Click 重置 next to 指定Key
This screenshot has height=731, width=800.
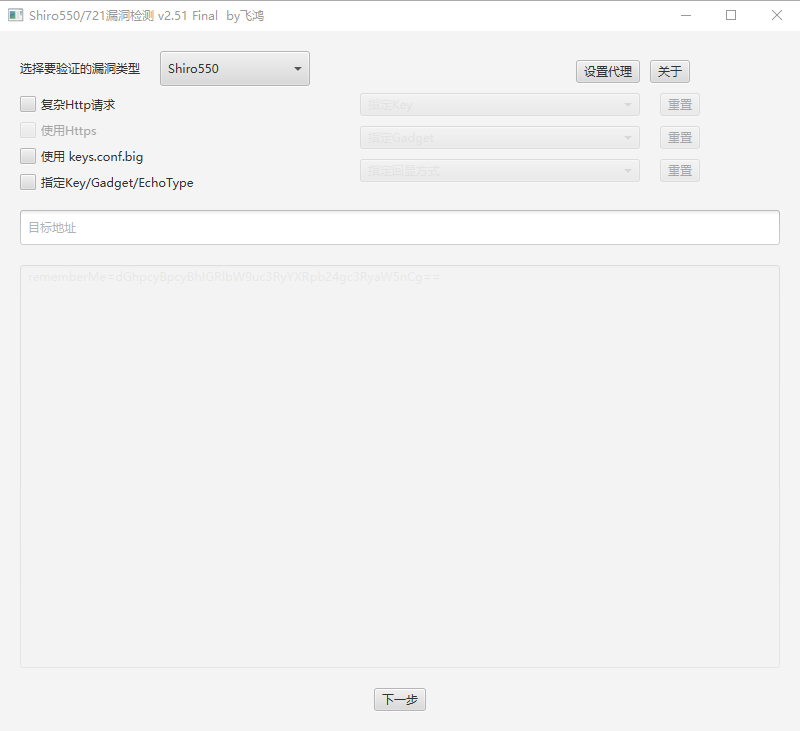tap(680, 105)
